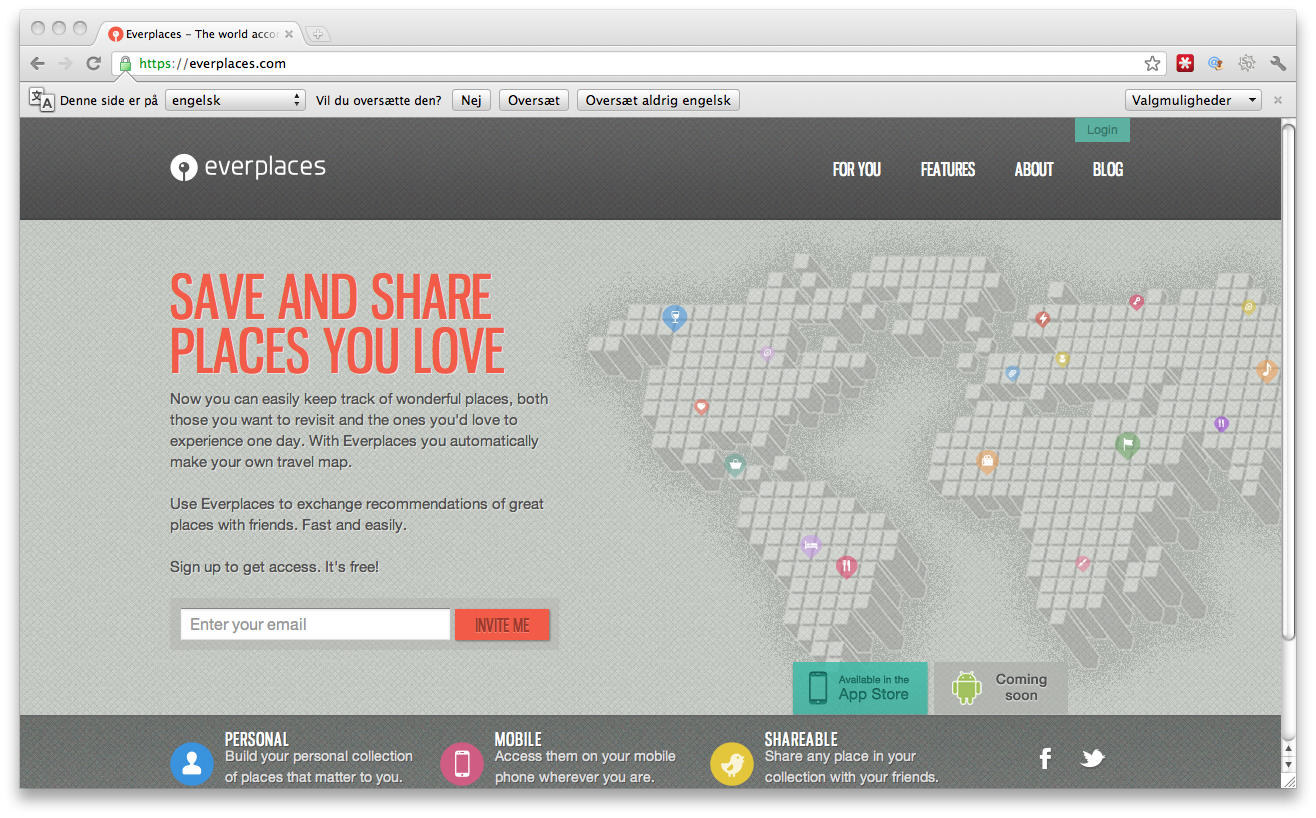Image resolution: width=1316 pixels, height=818 pixels.
Task: Click the 'Vil du oversætte den?' text
Action: tap(378, 101)
